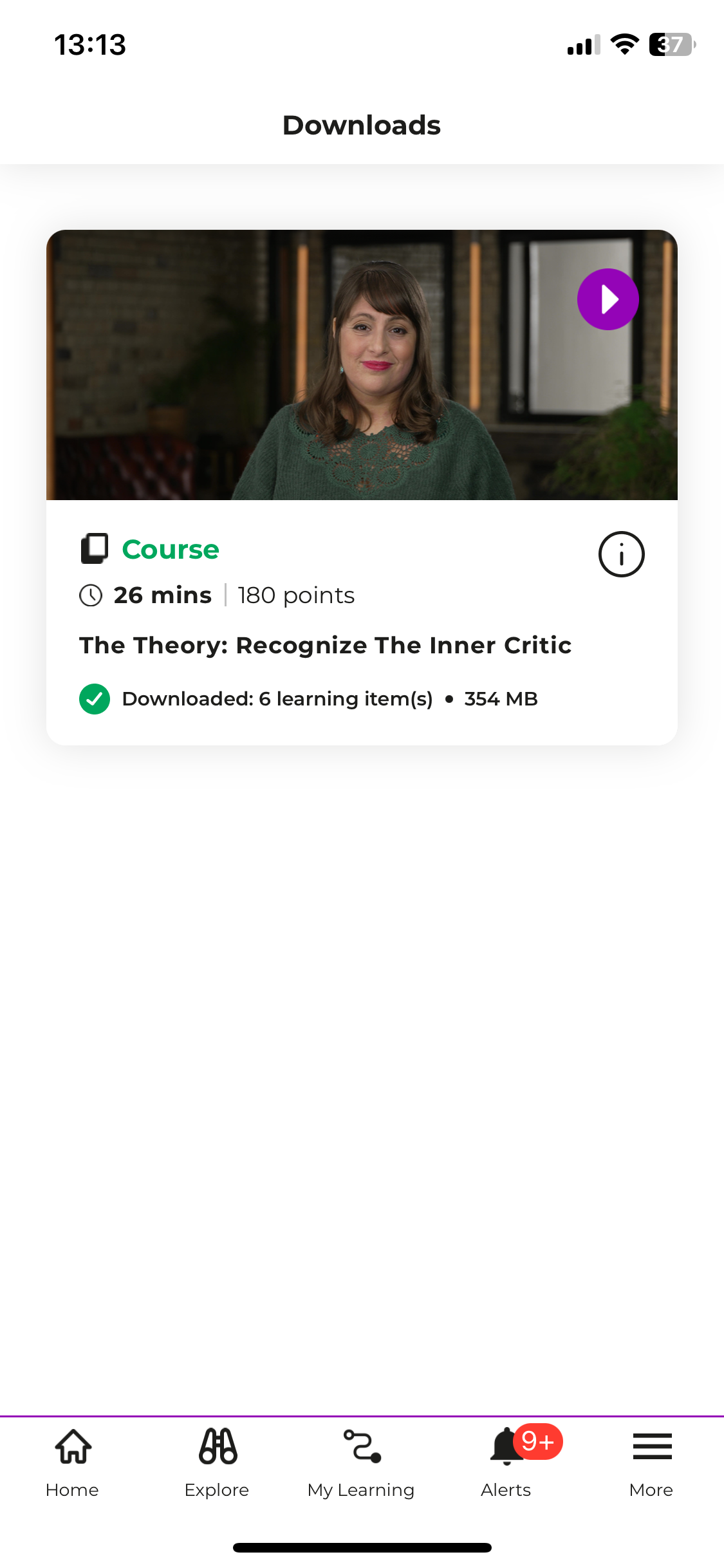Switch to the My Learning tab label

click(x=361, y=1490)
